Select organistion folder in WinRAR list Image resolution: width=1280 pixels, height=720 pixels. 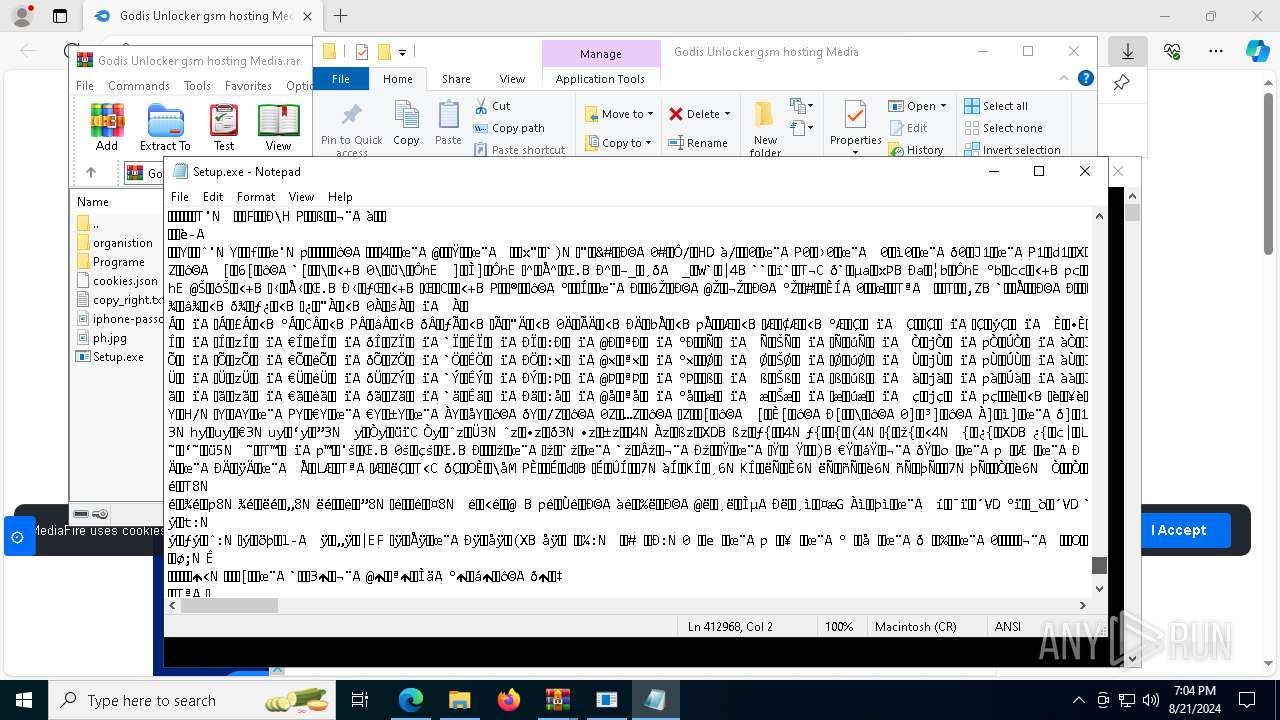point(115,243)
